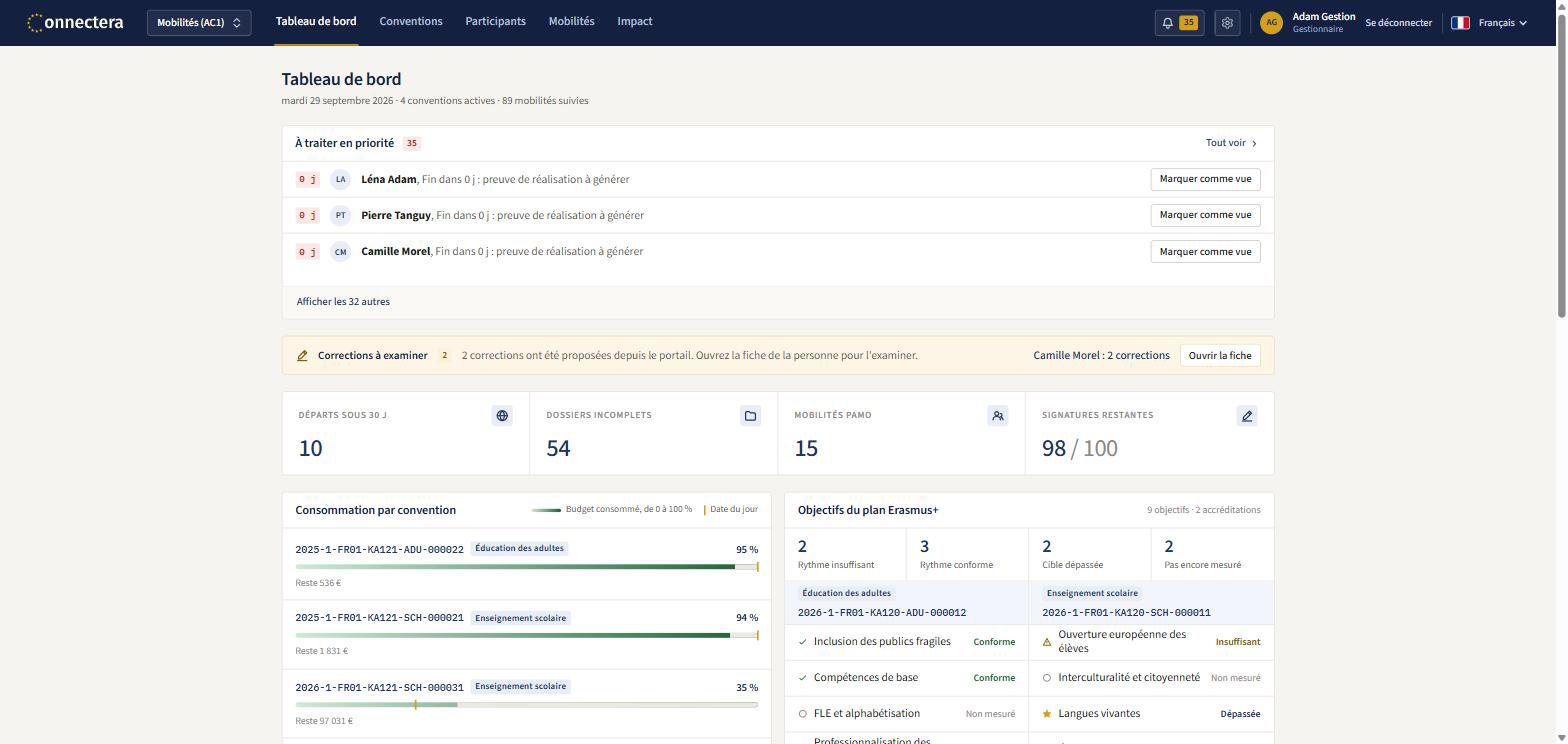The image size is (1568, 744).
Task: Click the budget bar for convention SCH-000031
Action: coord(526,705)
